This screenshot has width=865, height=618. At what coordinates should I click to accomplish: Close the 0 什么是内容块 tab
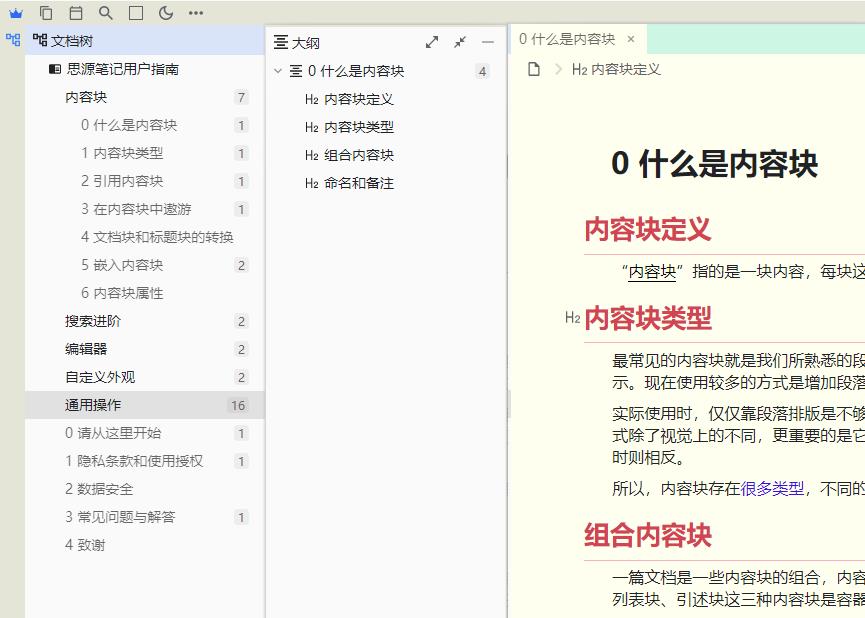point(631,39)
